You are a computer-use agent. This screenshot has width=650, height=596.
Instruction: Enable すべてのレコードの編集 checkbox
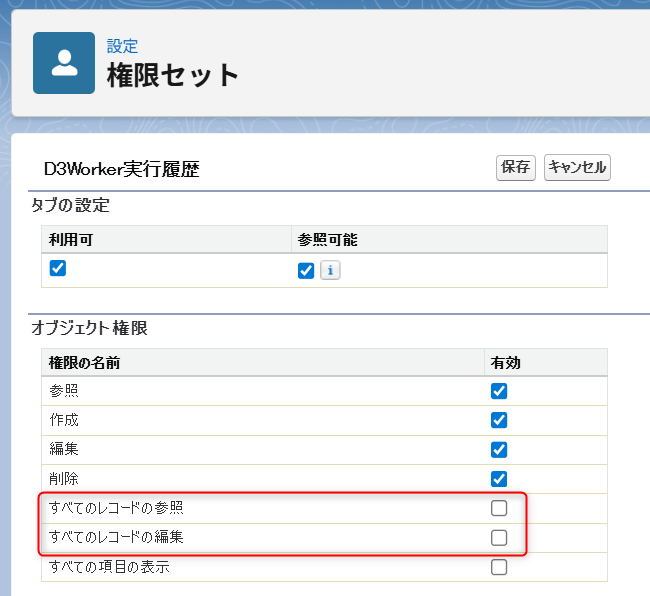pyautogui.click(x=499, y=538)
